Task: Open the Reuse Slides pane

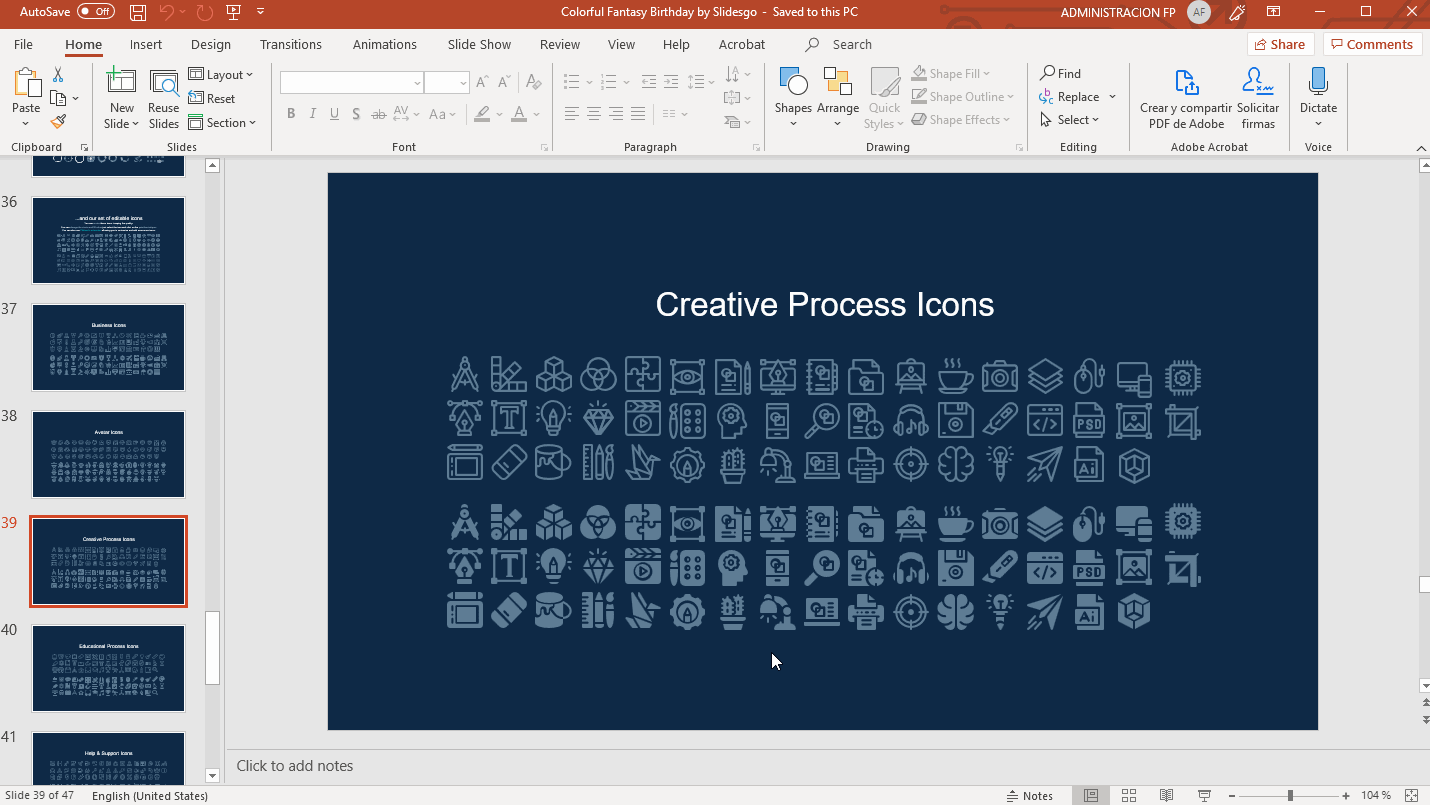Action: pos(163,100)
